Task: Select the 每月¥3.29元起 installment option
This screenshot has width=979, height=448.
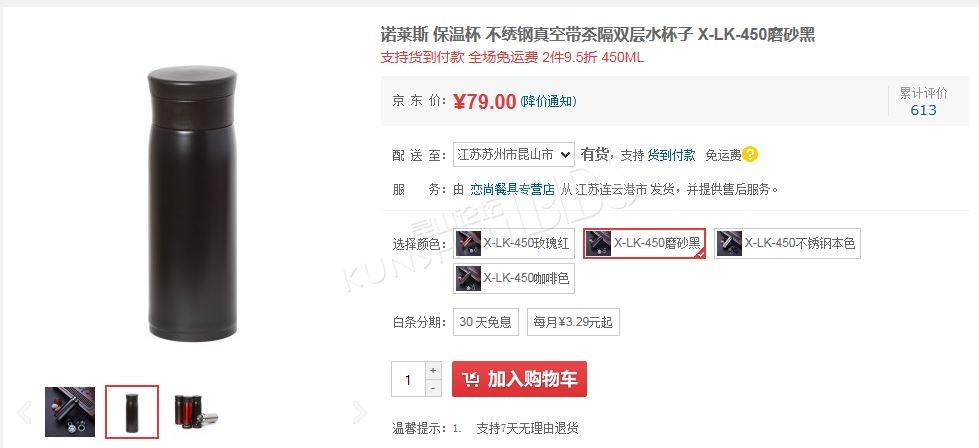Action: pyautogui.click(x=573, y=323)
